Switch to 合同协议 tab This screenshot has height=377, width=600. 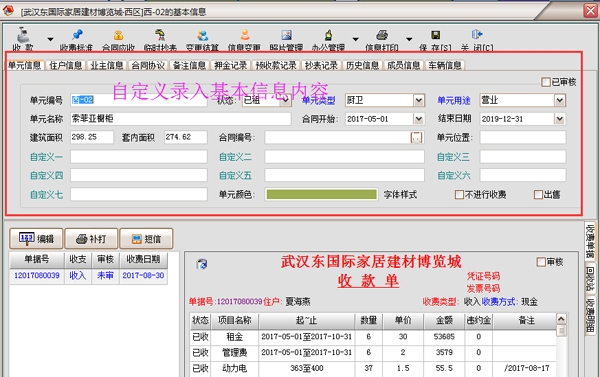148,65
